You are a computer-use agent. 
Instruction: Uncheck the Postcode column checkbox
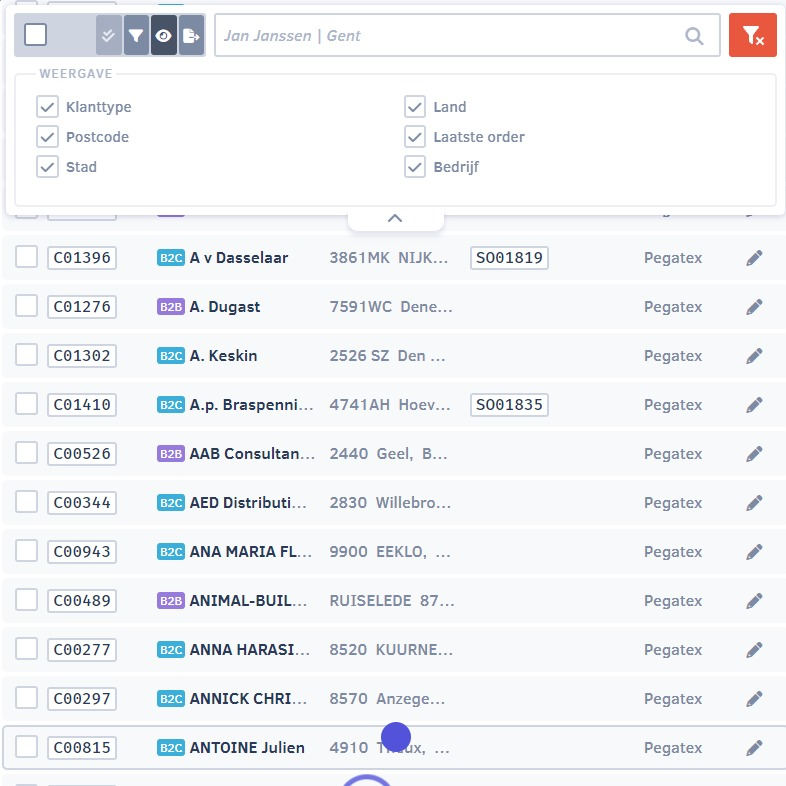[47, 137]
